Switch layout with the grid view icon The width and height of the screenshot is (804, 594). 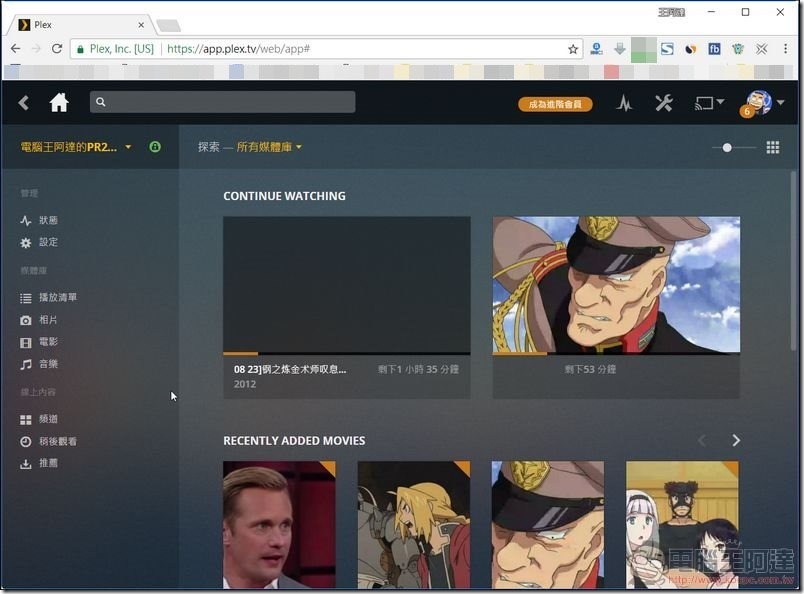coord(773,148)
